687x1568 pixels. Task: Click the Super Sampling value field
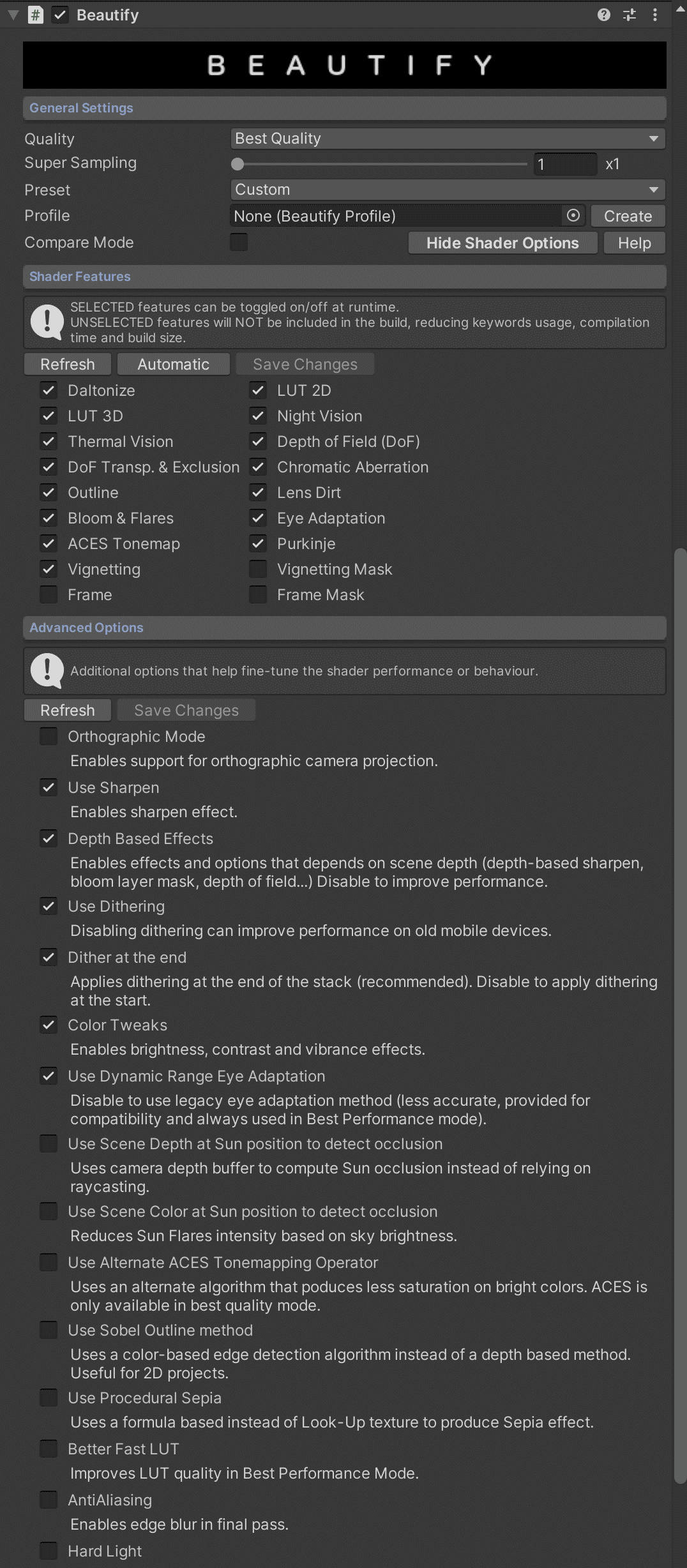click(565, 164)
